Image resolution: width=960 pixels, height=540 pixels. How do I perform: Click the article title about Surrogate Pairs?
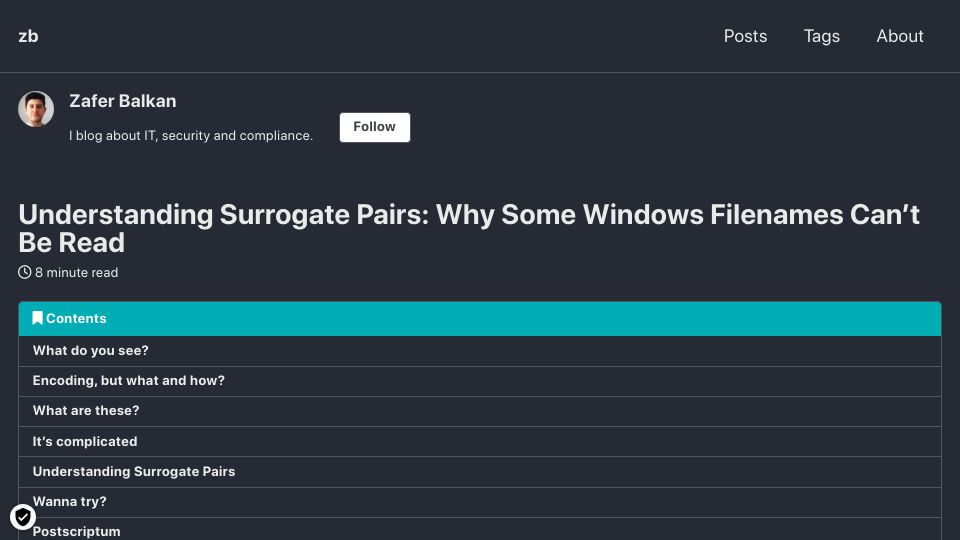469,228
